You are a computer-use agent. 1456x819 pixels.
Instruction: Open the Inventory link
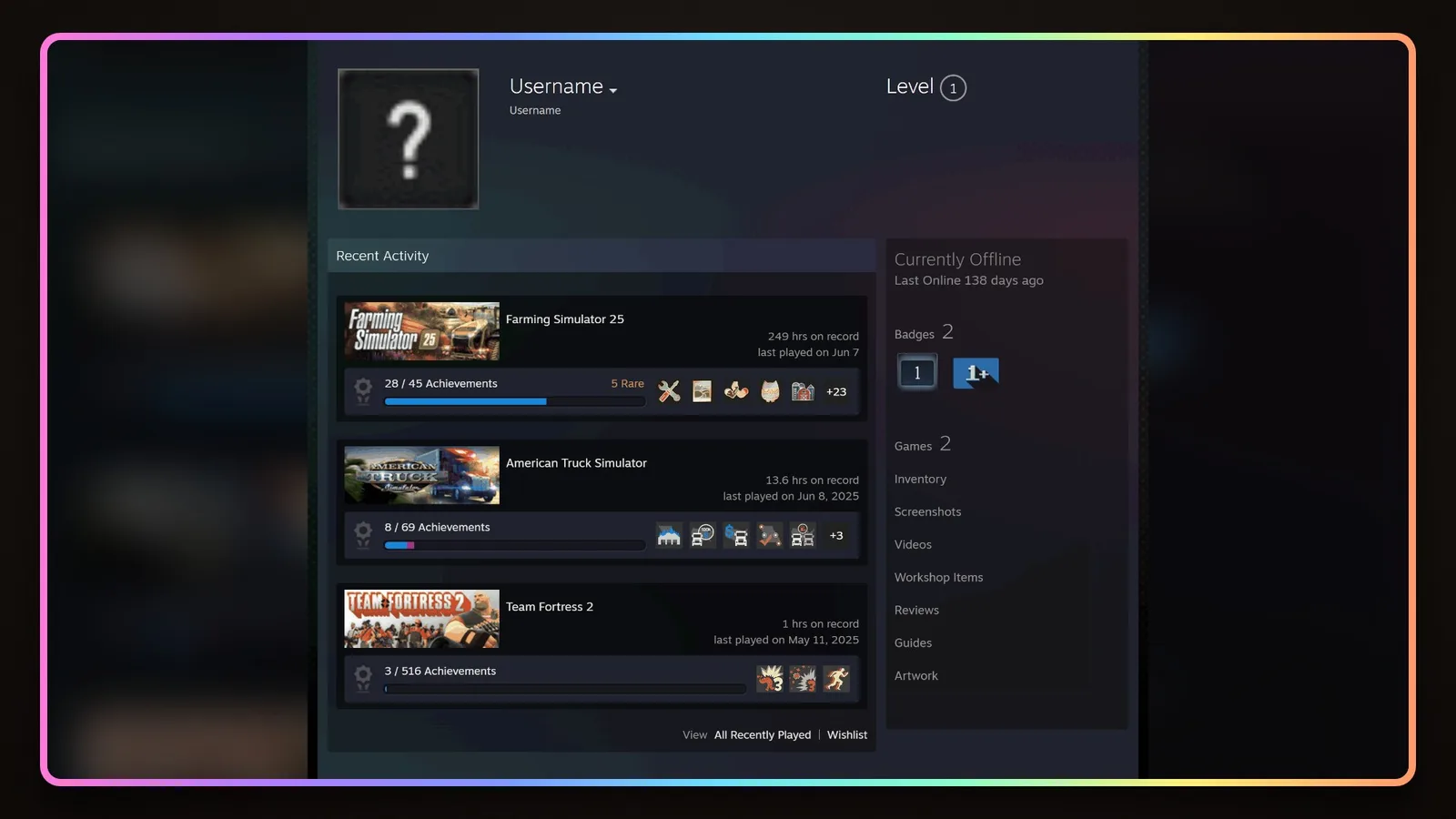tap(920, 479)
